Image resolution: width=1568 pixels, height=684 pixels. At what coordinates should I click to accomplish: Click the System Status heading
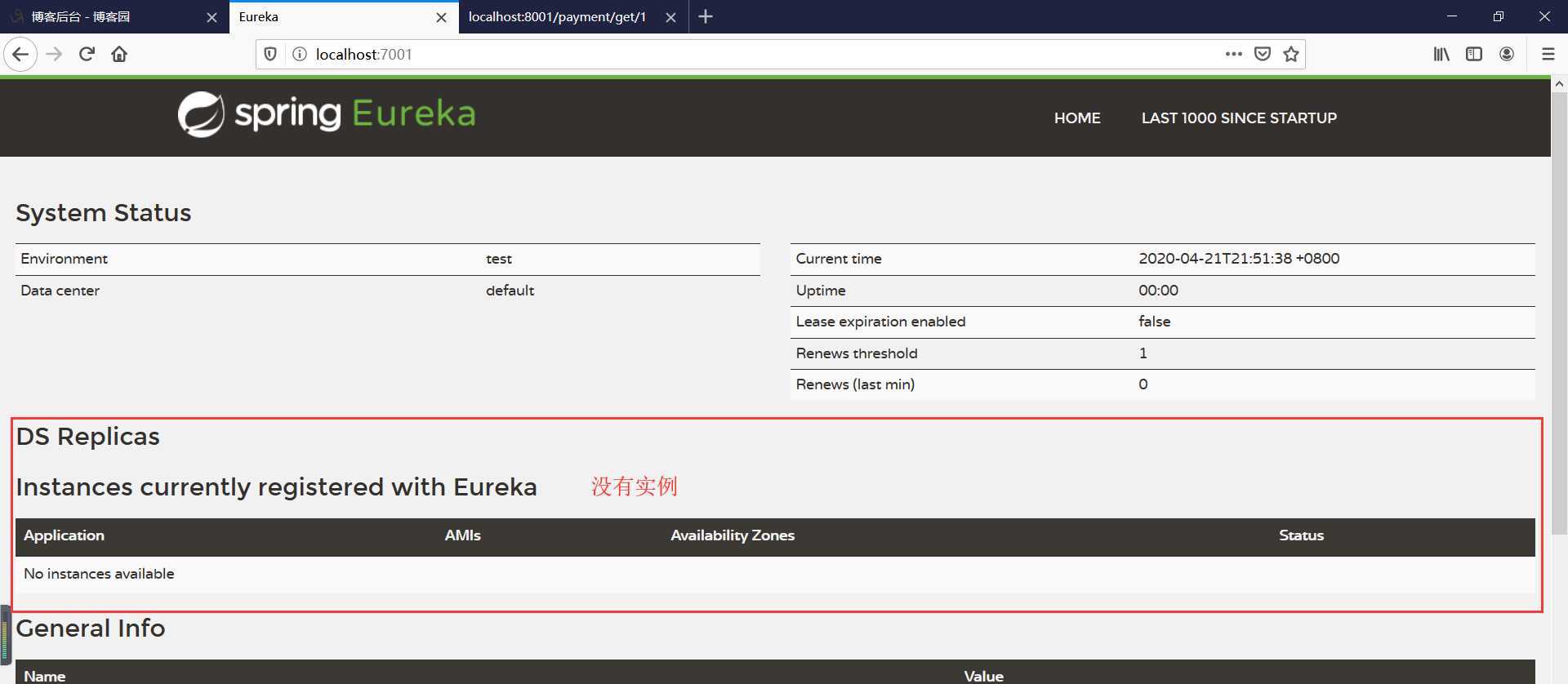(104, 213)
